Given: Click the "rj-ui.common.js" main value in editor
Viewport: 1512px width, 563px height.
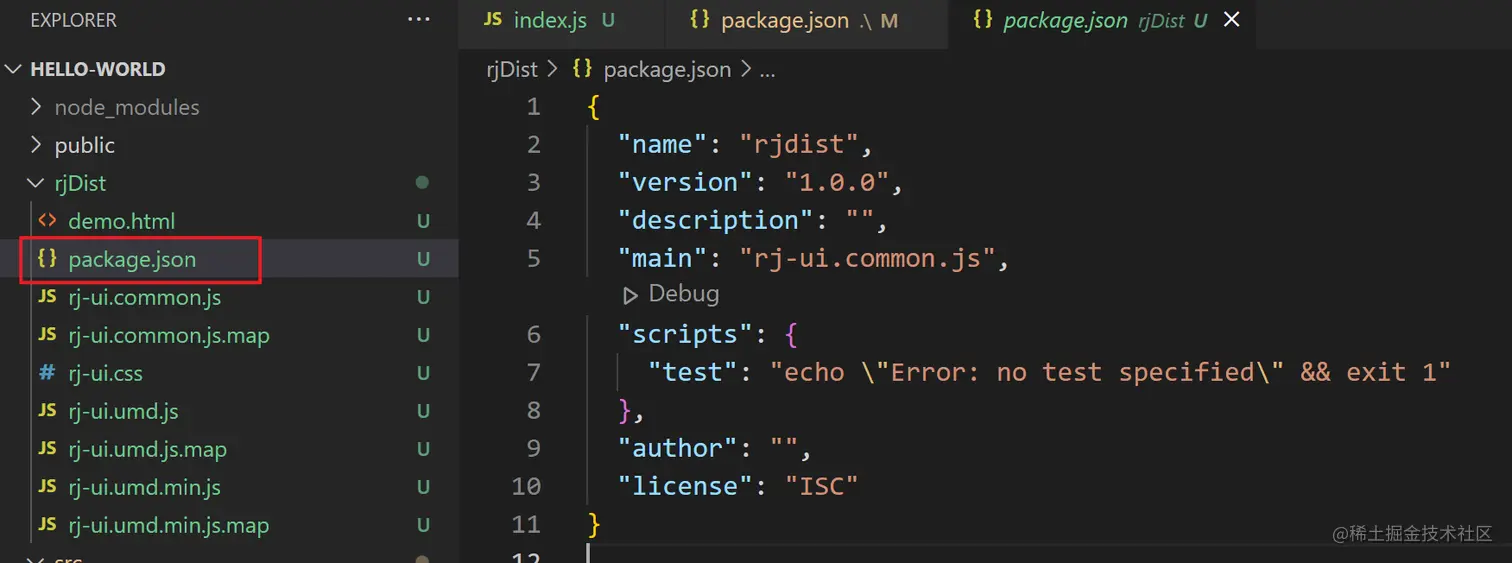Looking at the screenshot, I should (867, 258).
